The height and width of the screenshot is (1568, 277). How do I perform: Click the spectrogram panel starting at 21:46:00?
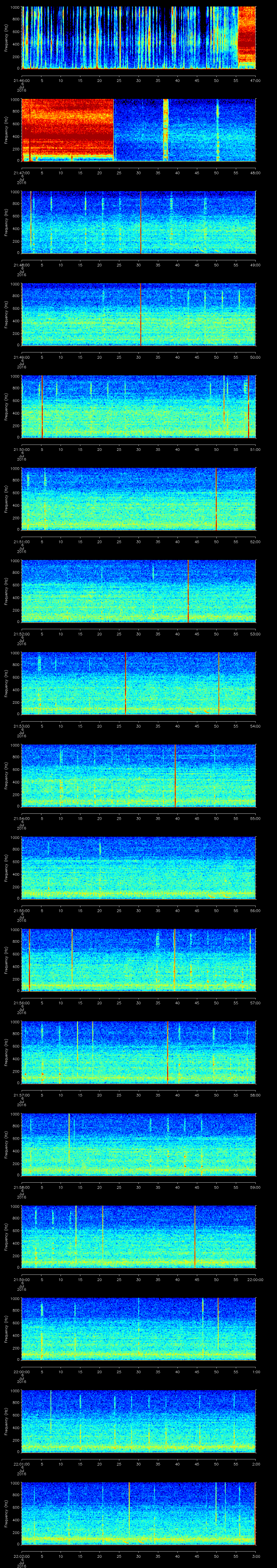point(139,38)
